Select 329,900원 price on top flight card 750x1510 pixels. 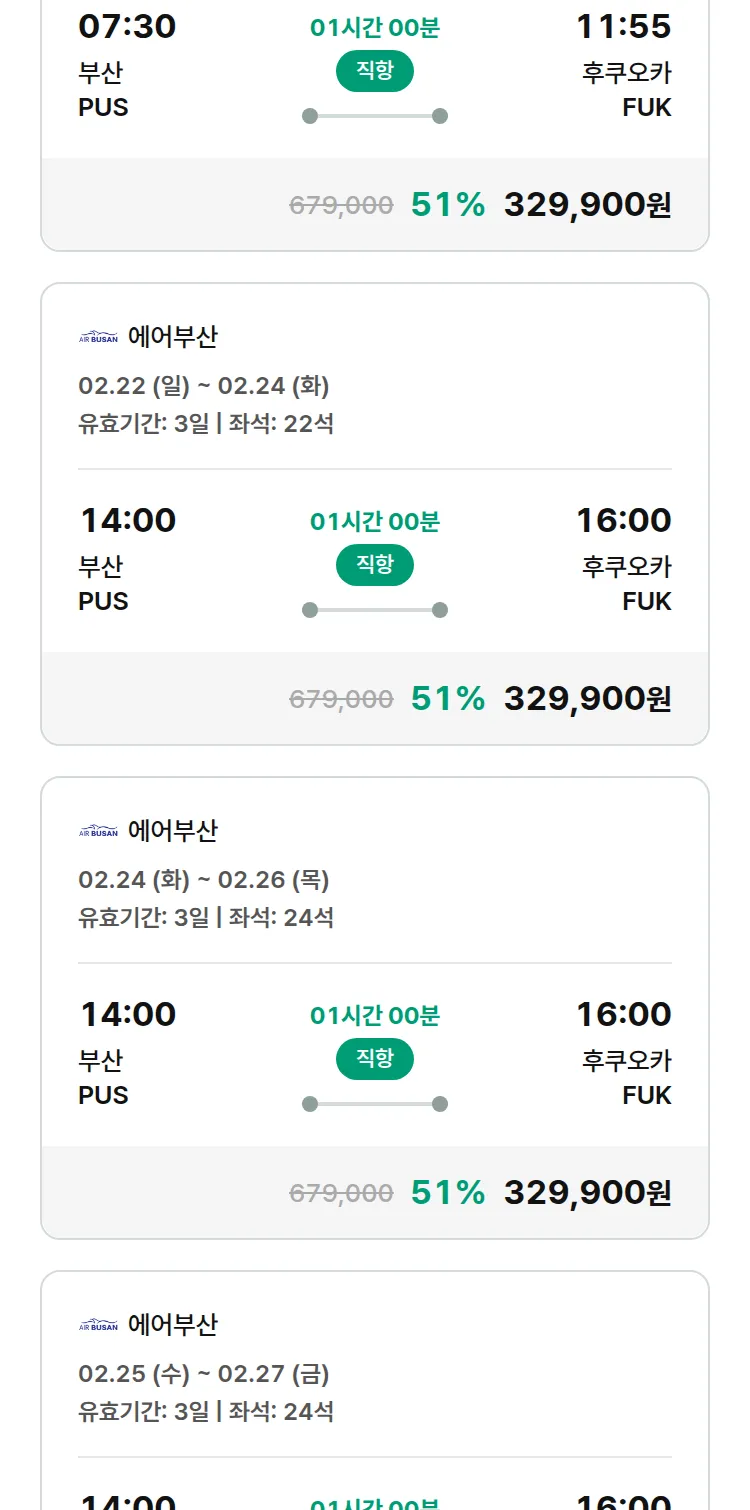pyautogui.click(x=587, y=205)
